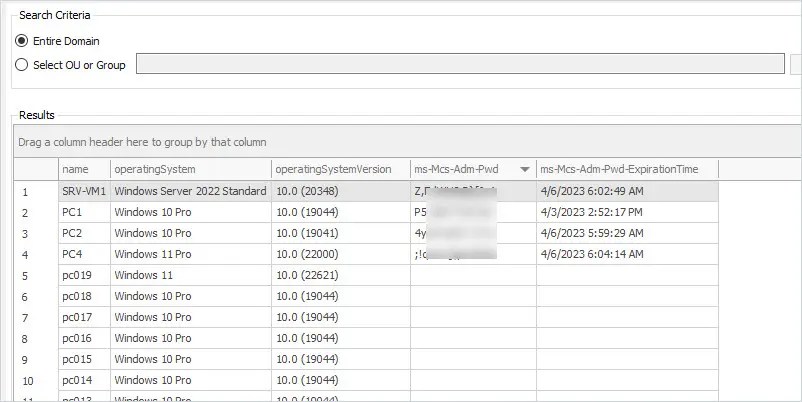Viewport: 802px width, 402px height.
Task: Click the version cell in the pc016 row
Action: pos(341,338)
